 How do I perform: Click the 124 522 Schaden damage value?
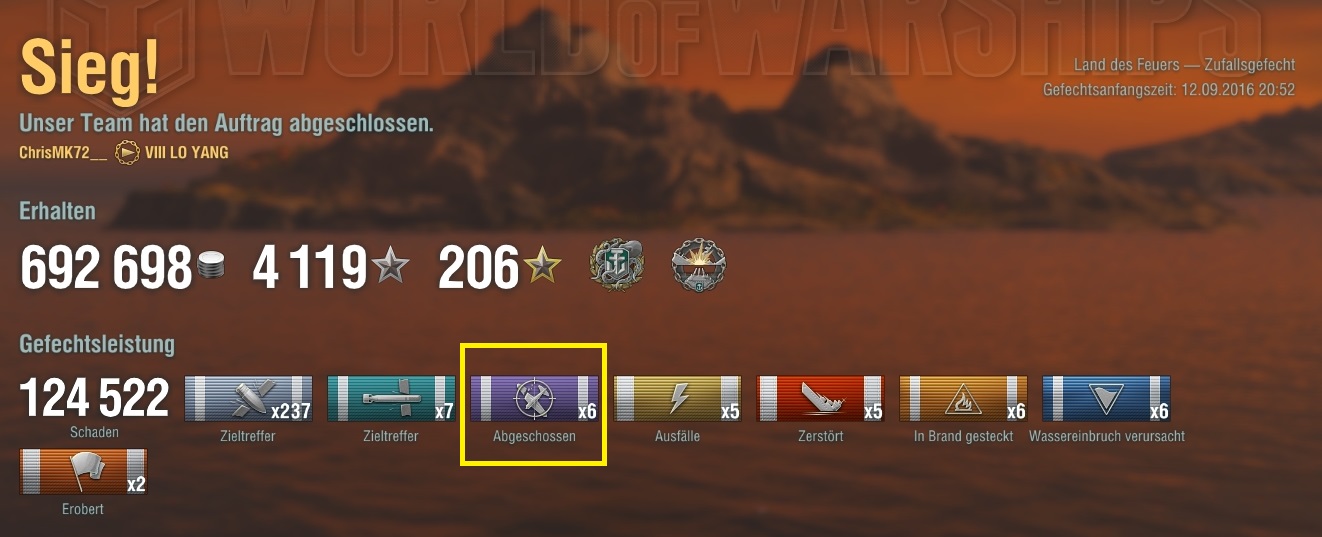(95, 399)
